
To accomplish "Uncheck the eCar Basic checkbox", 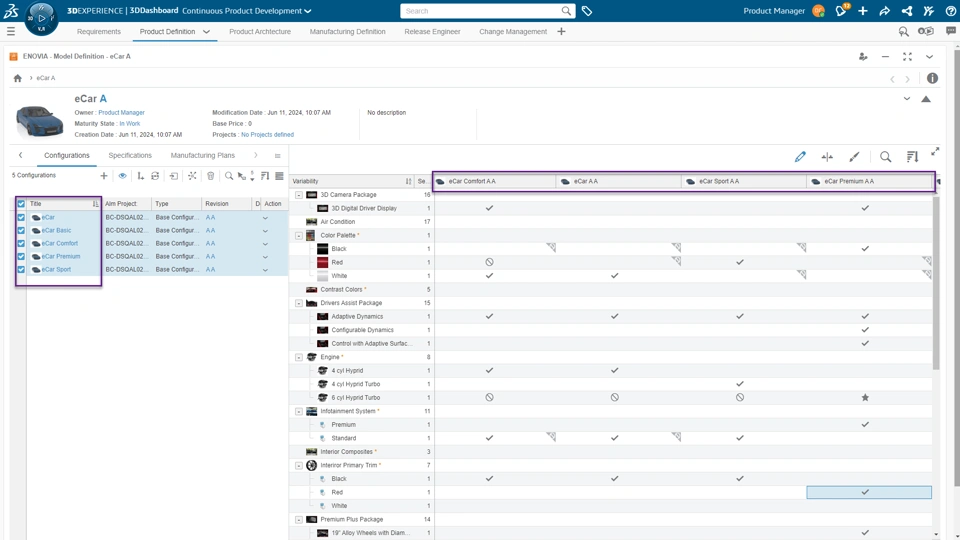I will coord(21,231).
